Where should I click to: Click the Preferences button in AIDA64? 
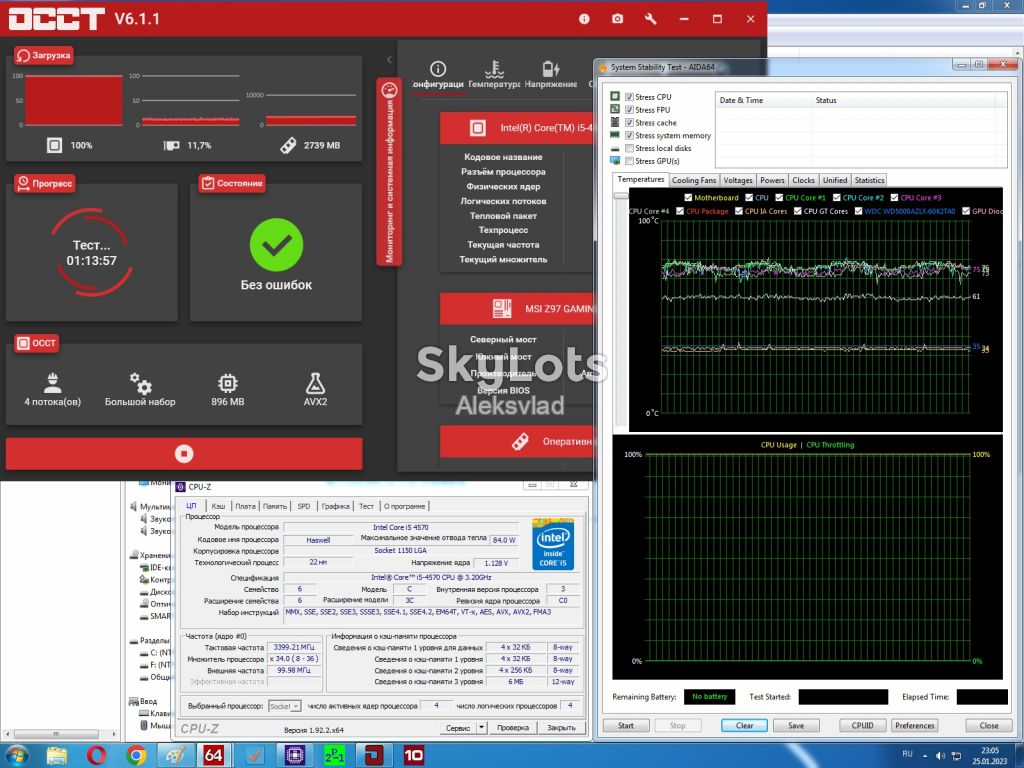tap(914, 726)
